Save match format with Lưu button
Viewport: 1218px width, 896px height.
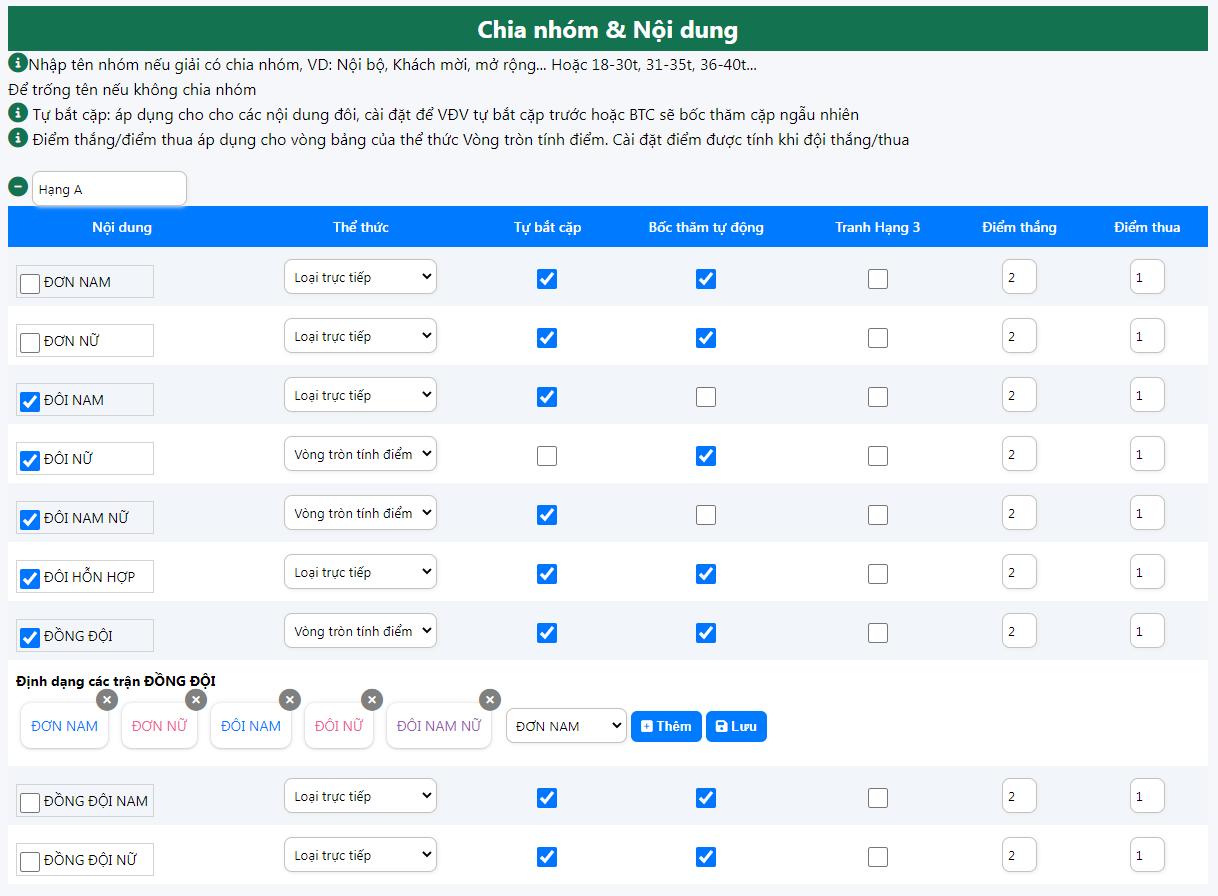click(x=736, y=726)
